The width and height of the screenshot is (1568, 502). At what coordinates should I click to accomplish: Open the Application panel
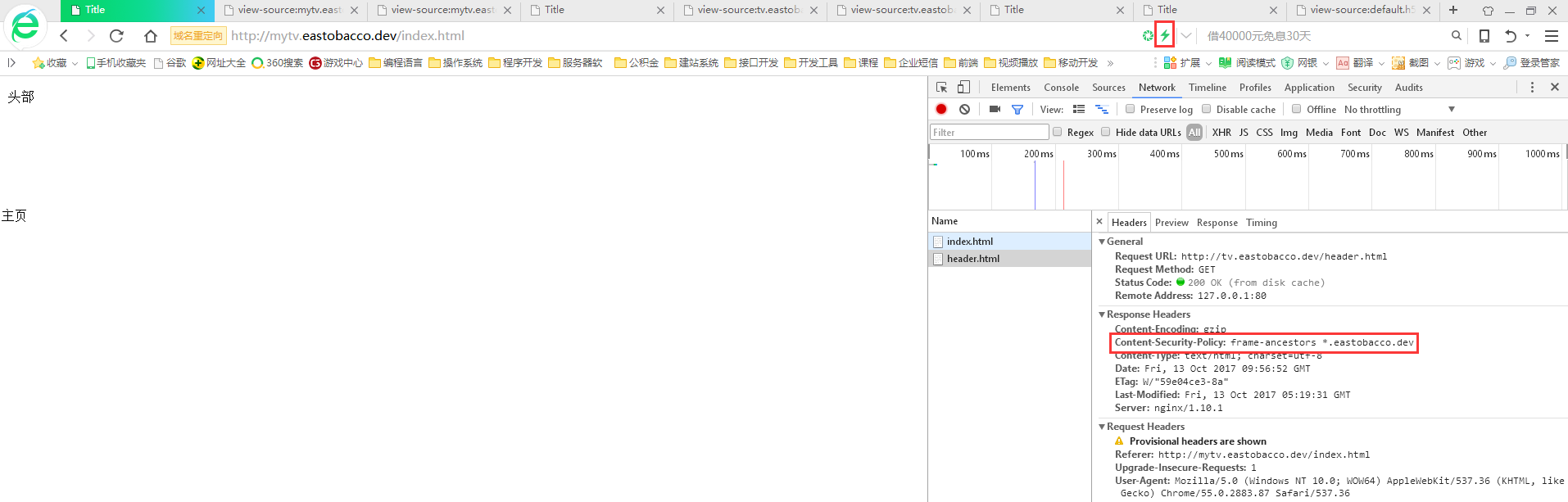[1309, 88]
